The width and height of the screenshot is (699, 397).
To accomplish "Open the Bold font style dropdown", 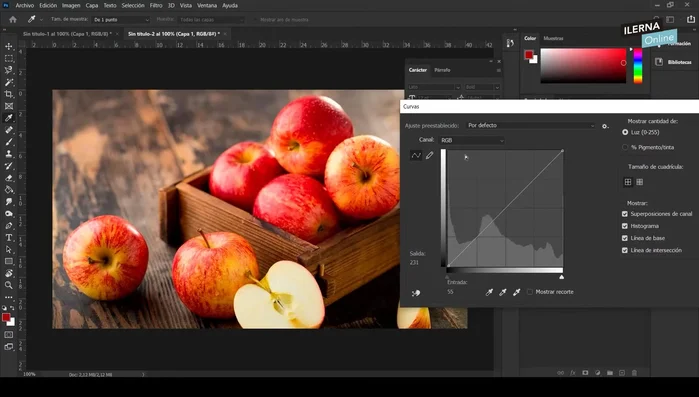I will pos(482,87).
